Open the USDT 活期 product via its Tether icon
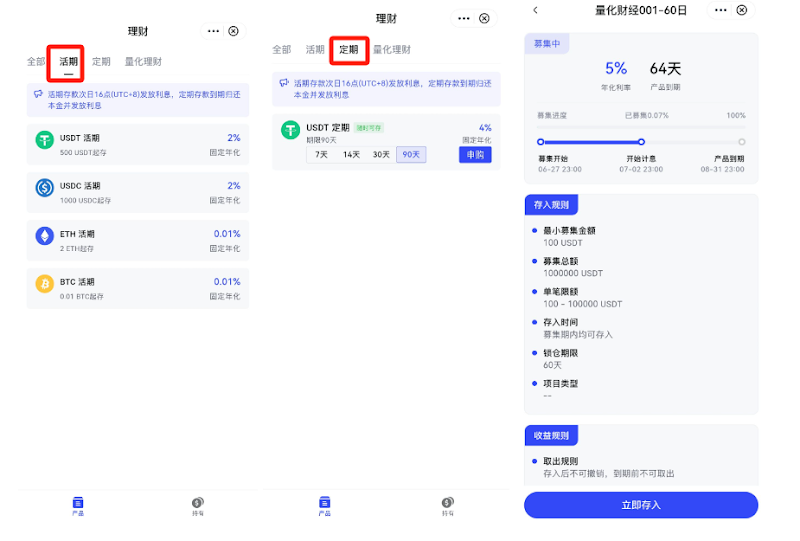 coord(45,141)
